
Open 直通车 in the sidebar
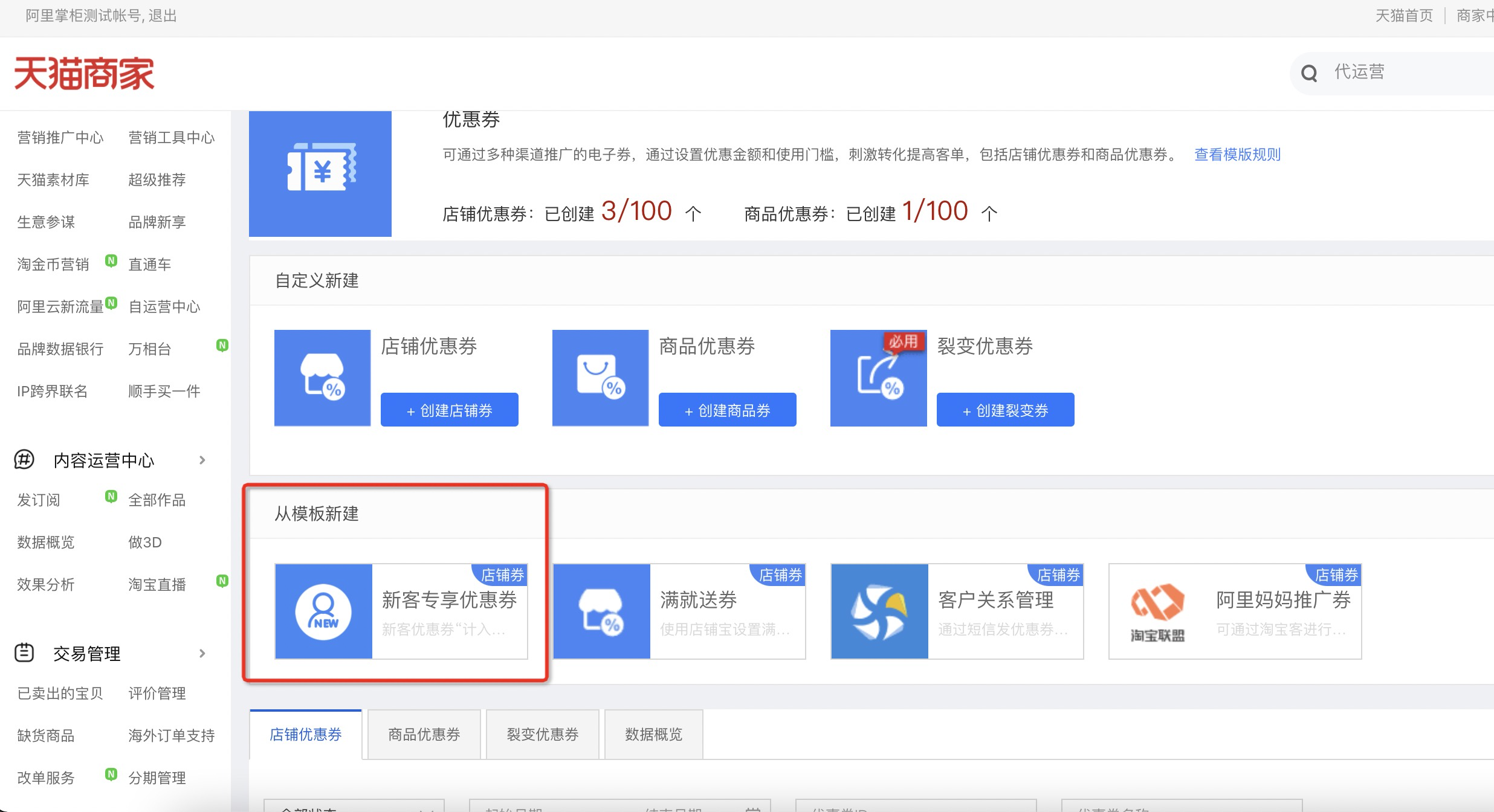pos(150,265)
